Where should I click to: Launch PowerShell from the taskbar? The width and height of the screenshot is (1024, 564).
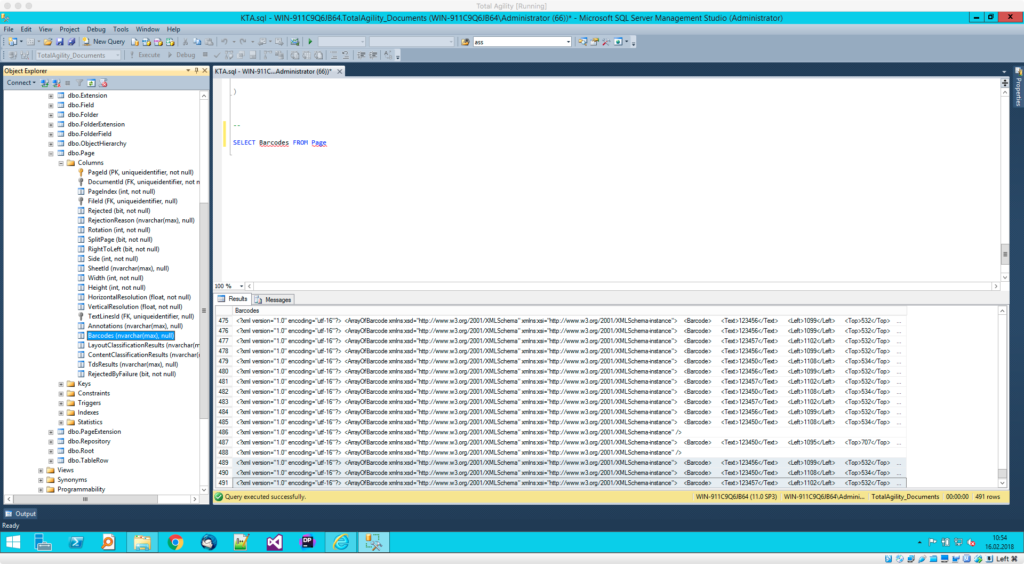pyautogui.click(x=76, y=542)
